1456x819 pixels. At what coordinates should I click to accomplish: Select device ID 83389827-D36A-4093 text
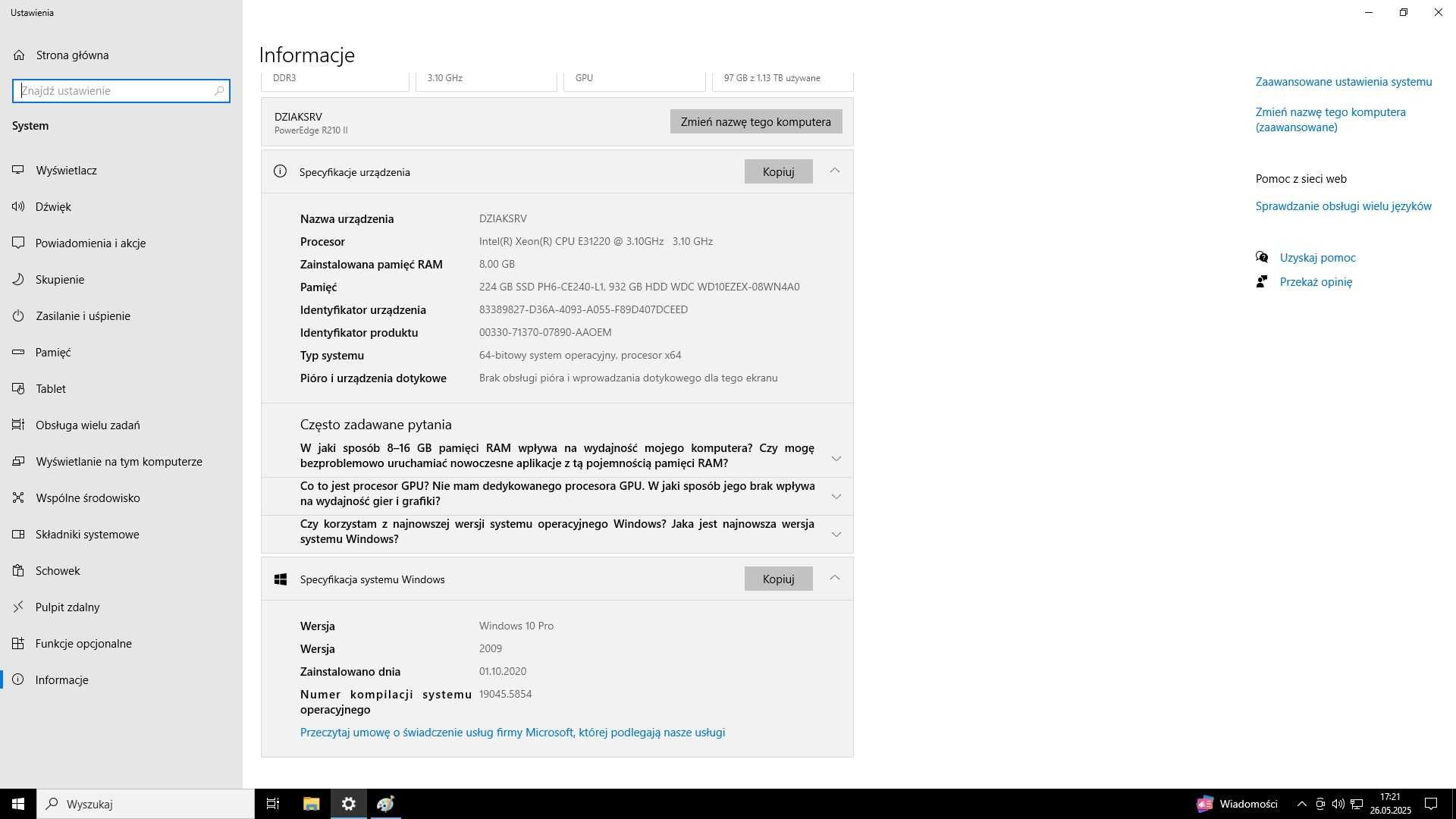583,309
